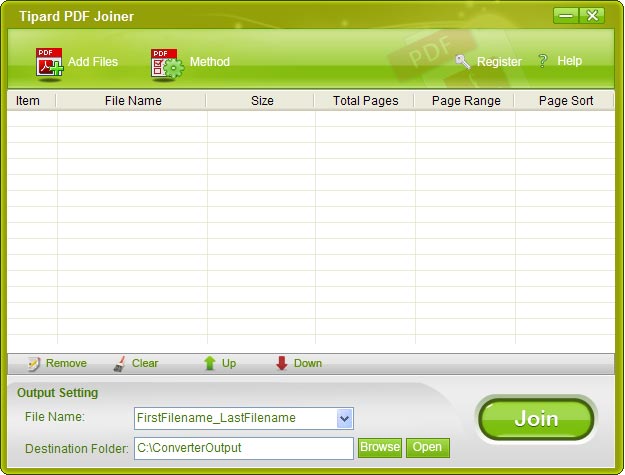625x475 pixels.
Task: Select the Page Range column header
Action: click(465, 101)
